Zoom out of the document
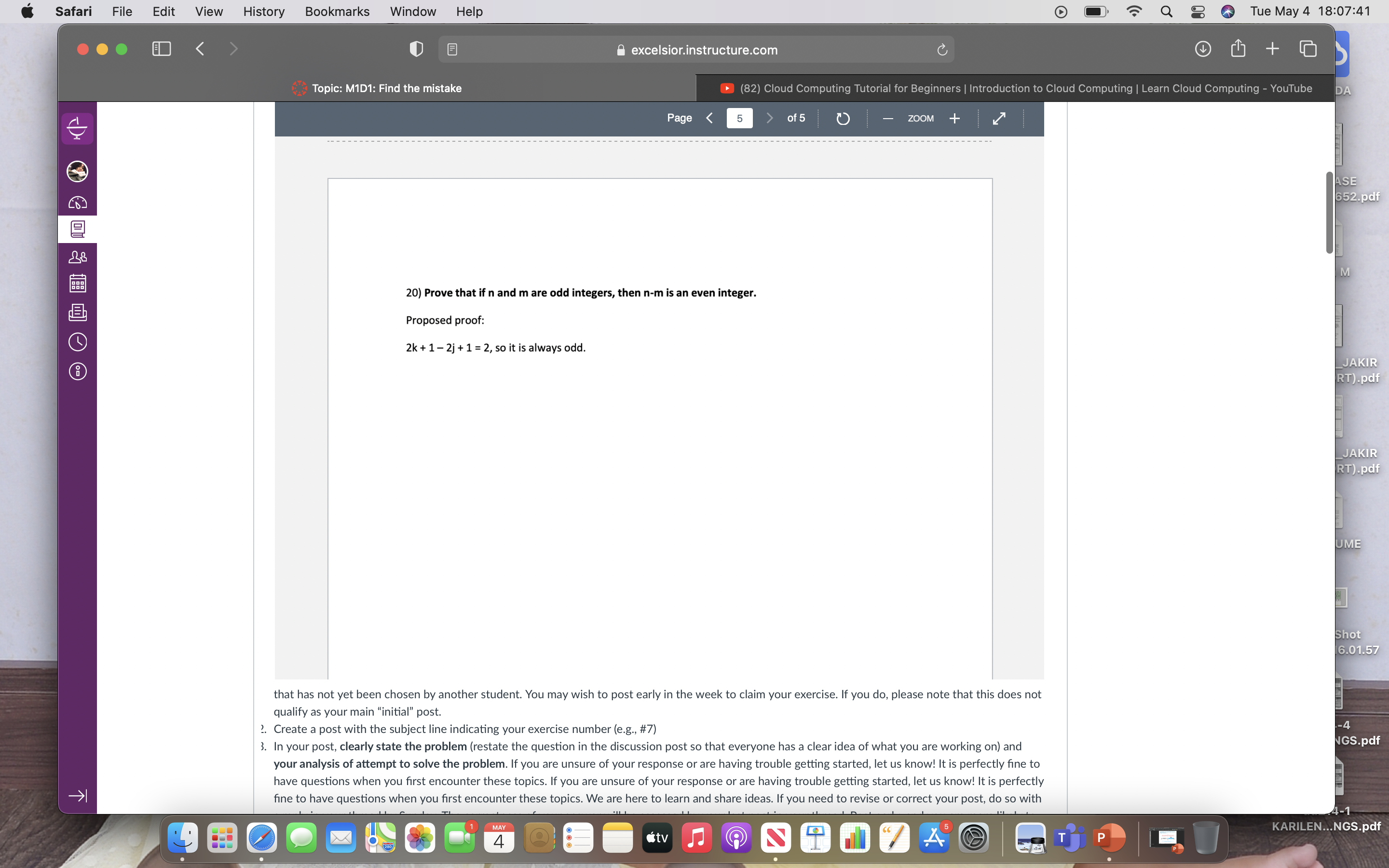This screenshot has width=1389, height=868. pyautogui.click(x=888, y=118)
